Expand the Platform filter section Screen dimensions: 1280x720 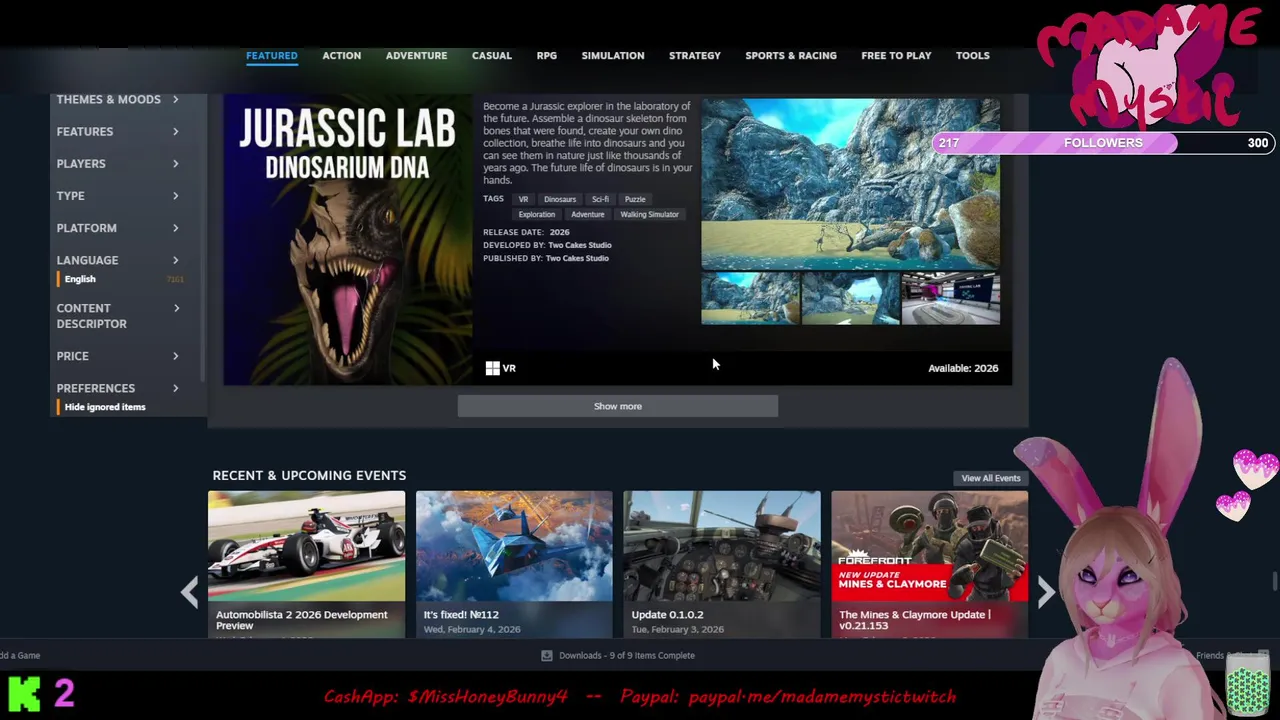(x=118, y=227)
